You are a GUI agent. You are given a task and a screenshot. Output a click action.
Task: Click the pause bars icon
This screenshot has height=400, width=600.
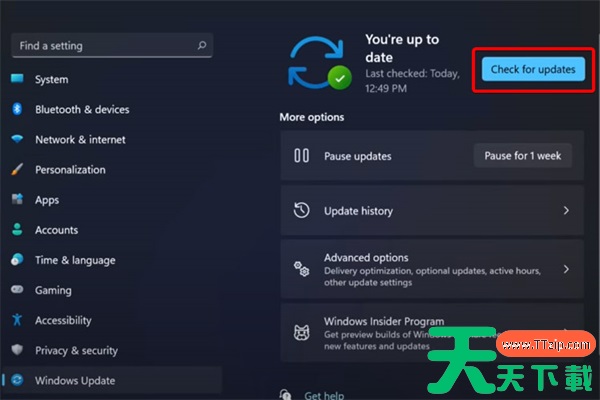302,155
